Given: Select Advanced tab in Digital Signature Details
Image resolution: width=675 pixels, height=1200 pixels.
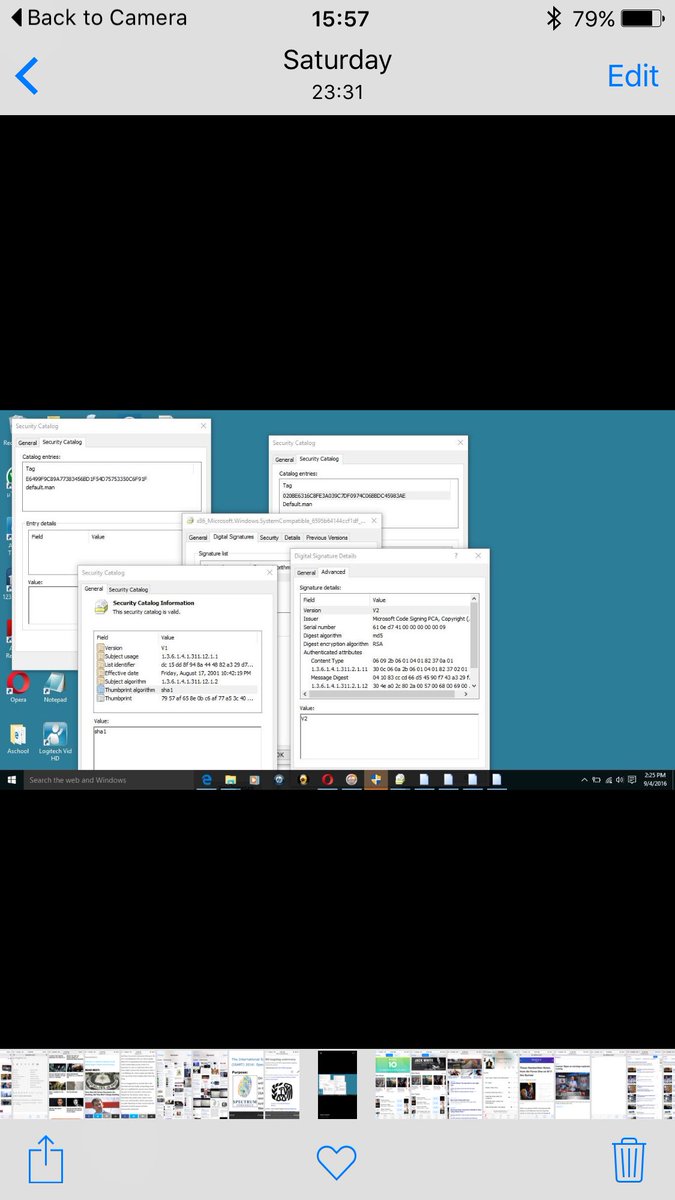Looking at the screenshot, I should pos(333,573).
